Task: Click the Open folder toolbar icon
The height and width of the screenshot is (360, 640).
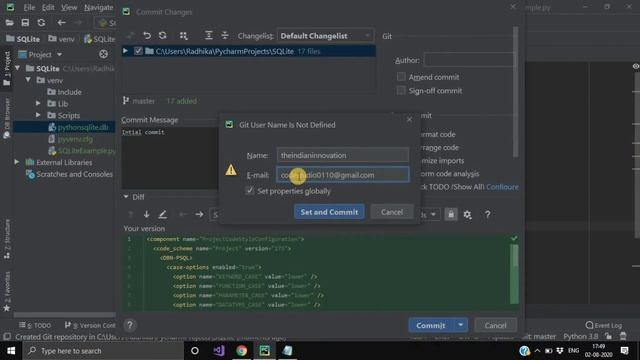Action: pos(9,22)
